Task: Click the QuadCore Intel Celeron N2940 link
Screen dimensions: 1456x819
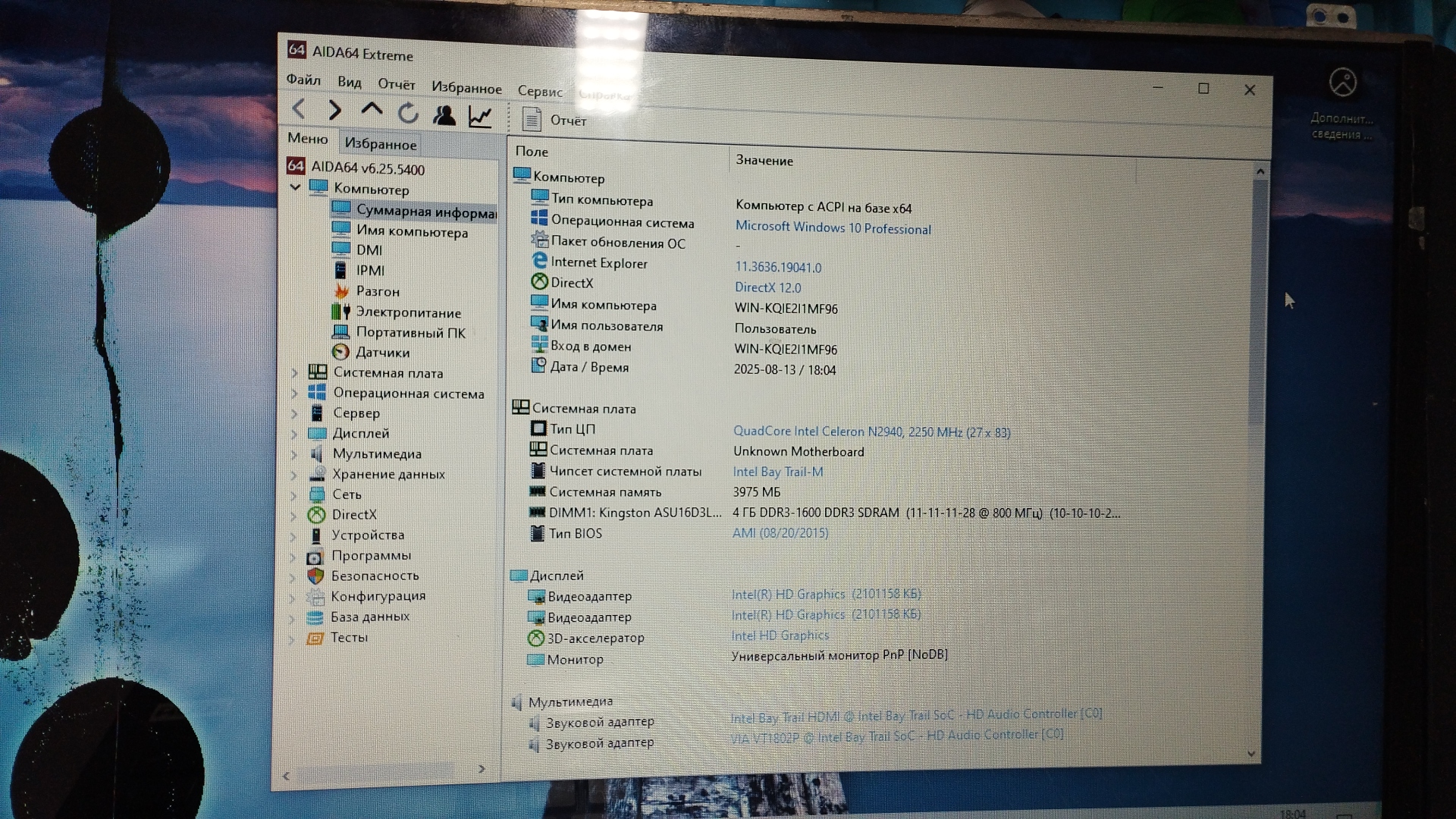Action: (871, 431)
